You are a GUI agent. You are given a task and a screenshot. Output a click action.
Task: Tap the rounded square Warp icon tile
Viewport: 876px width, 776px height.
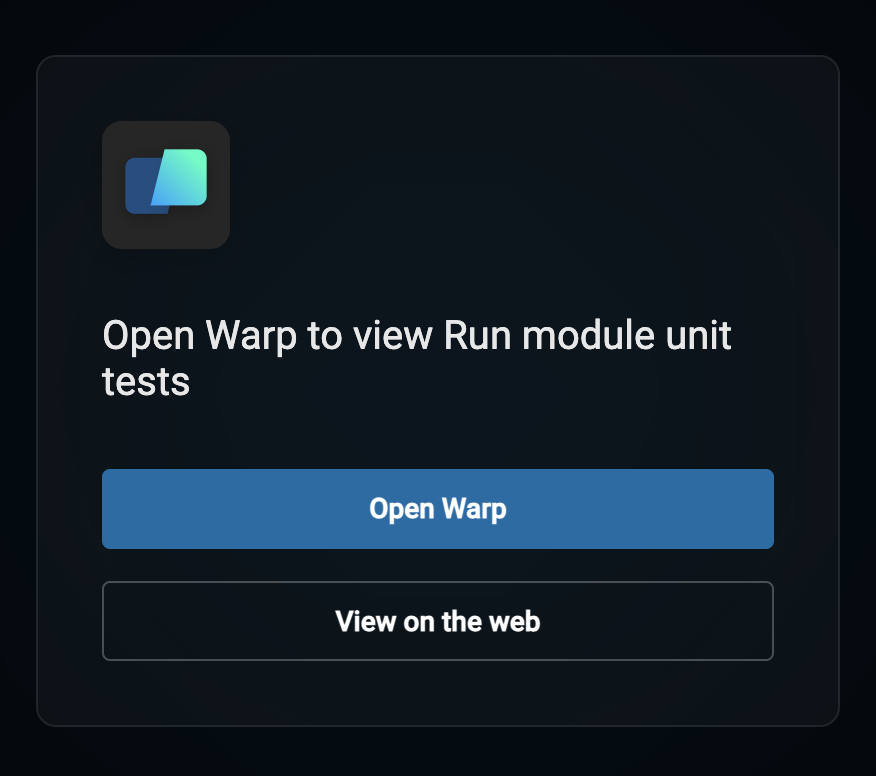pyautogui.click(x=166, y=185)
